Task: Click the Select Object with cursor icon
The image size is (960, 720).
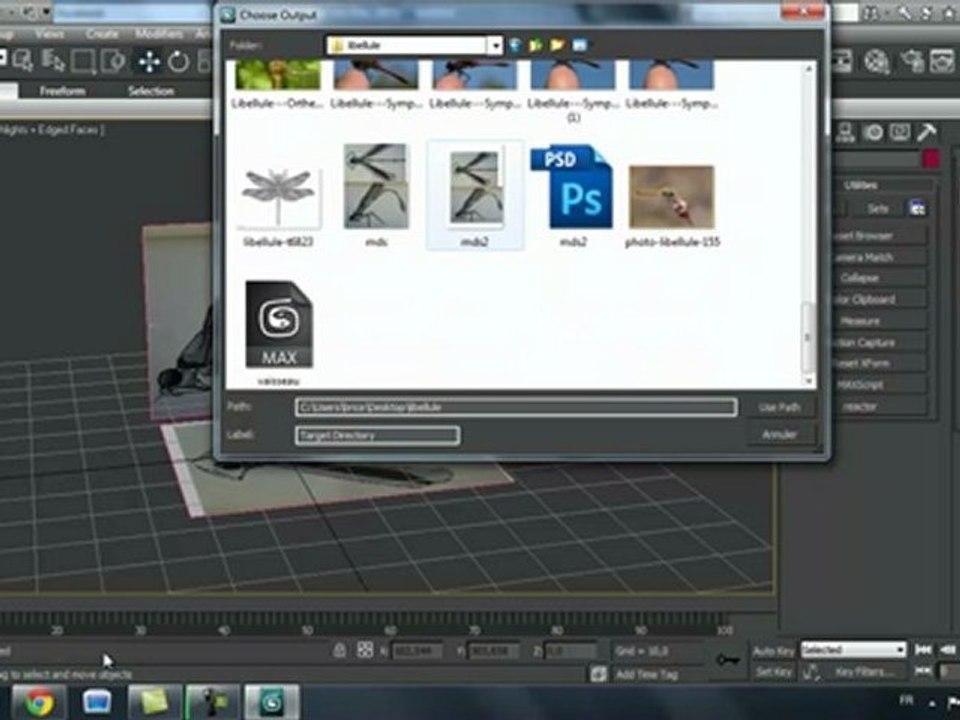Action: [x=23, y=61]
